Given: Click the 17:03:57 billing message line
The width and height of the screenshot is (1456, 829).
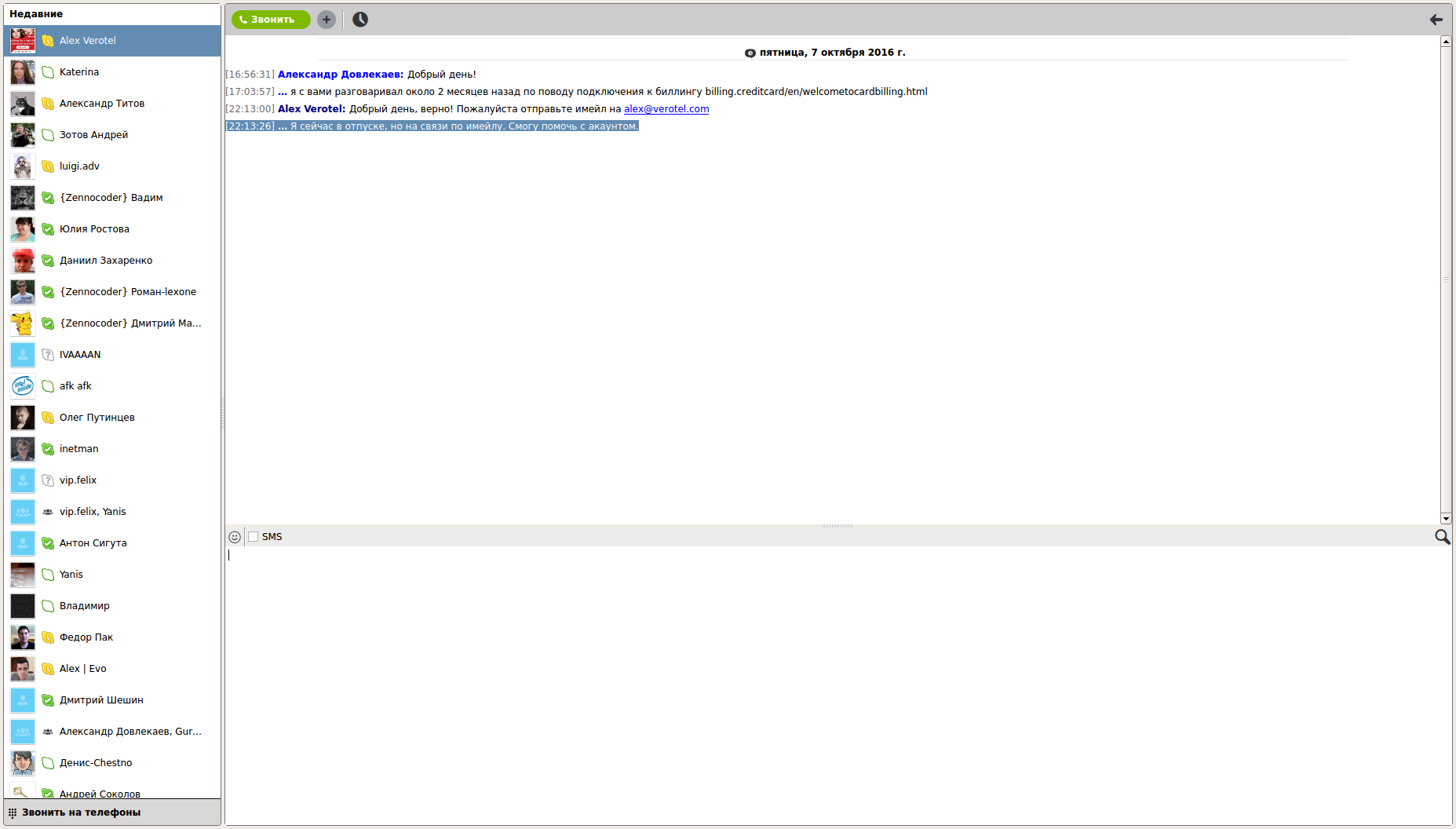Looking at the screenshot, I should pos(577,92).
